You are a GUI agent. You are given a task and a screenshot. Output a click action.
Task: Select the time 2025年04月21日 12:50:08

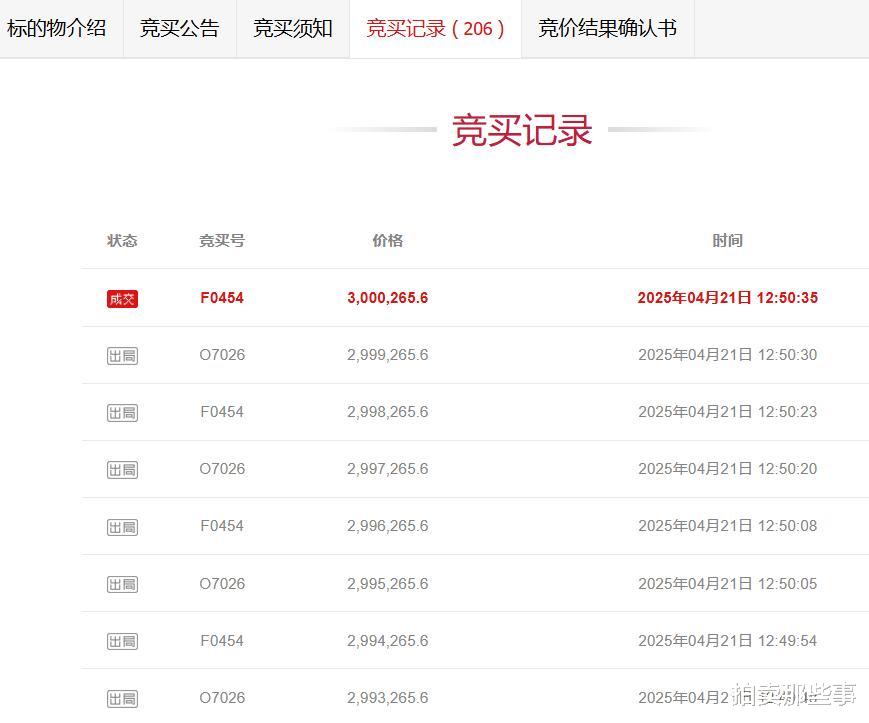click(727, 526)
